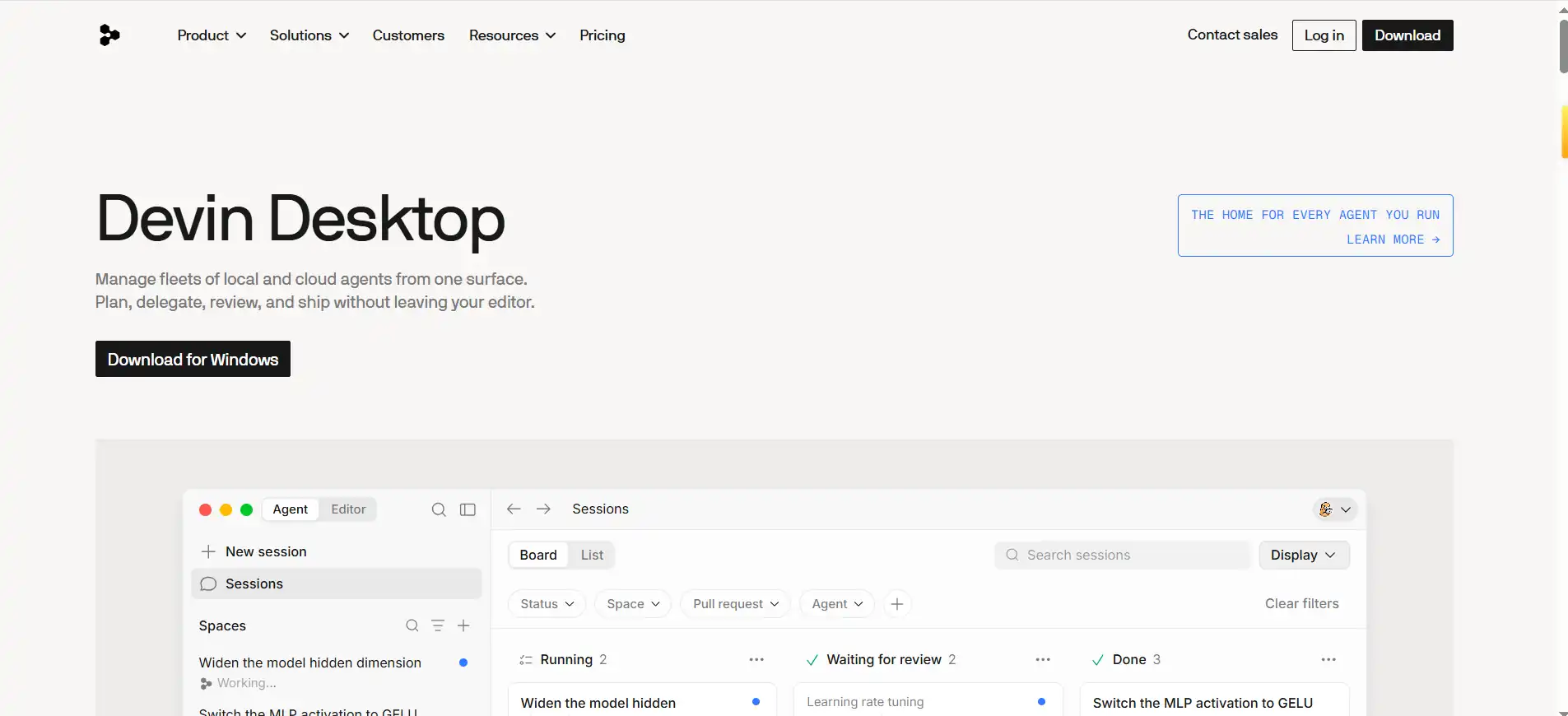1568x716 pixels.
Task: Click the Sessions page title
Action: (x=600, y=509)
